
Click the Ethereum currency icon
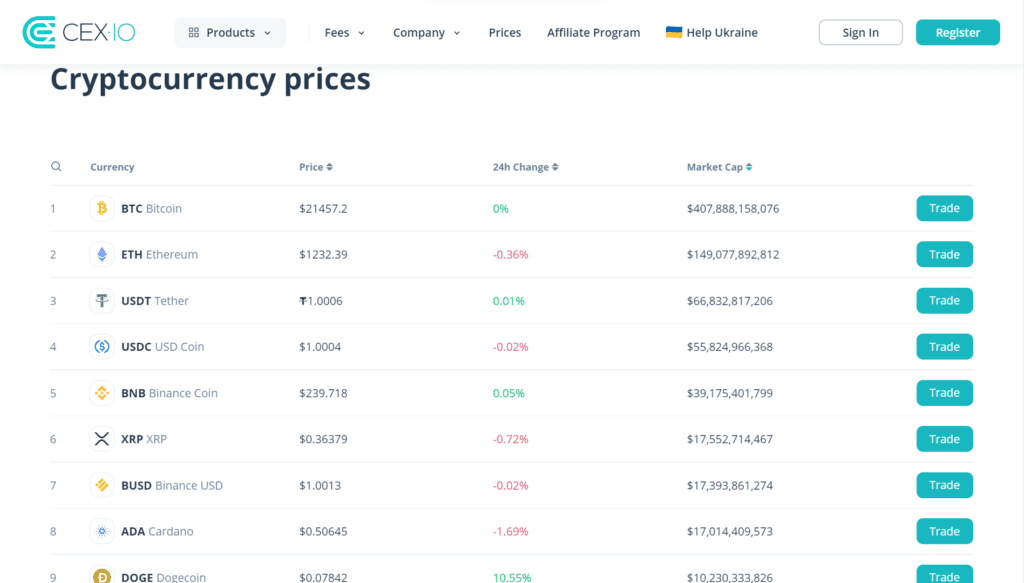click(x=101, y=254)
